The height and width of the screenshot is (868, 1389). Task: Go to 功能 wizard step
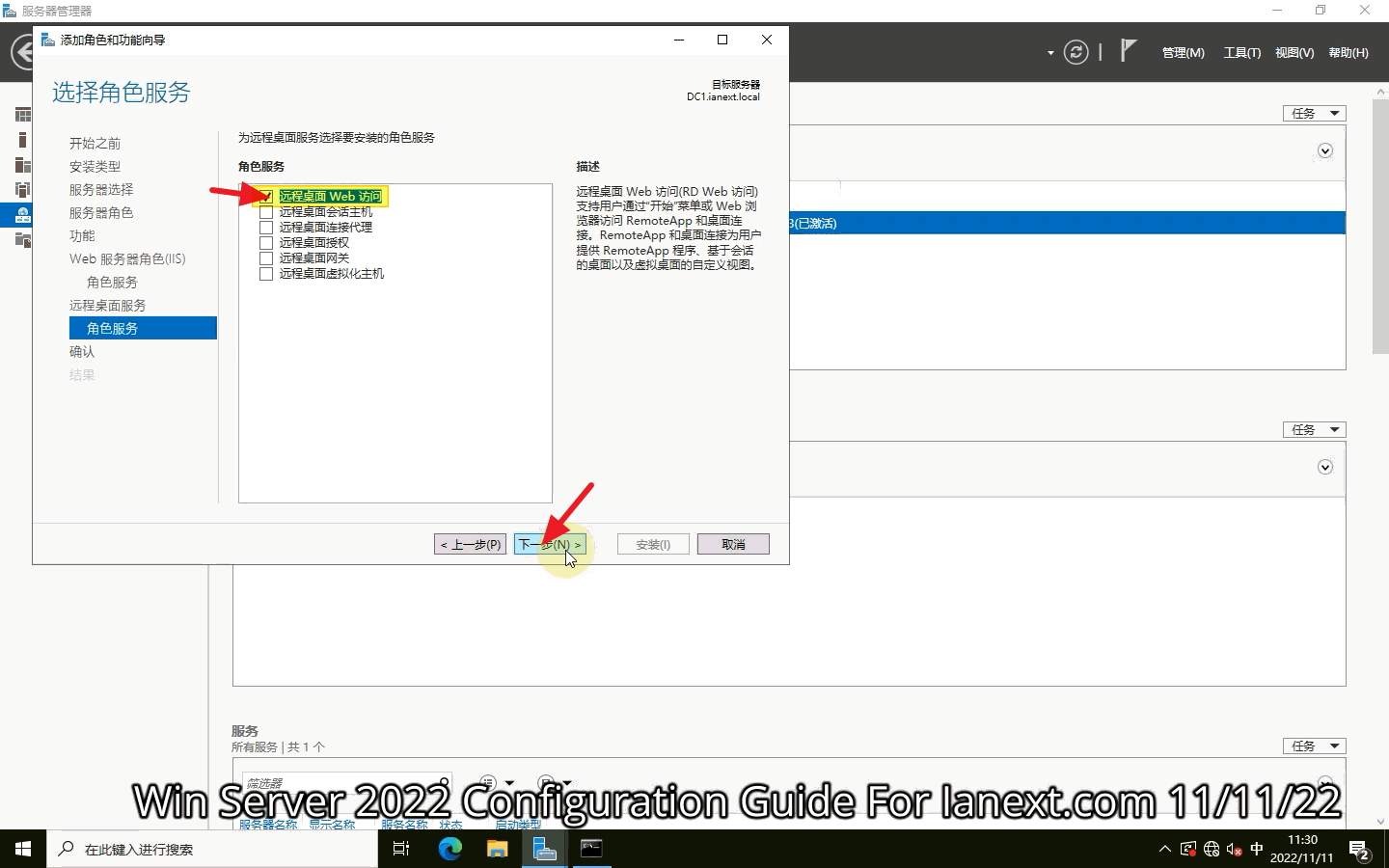pyautogui.click(x=82, y=235)
